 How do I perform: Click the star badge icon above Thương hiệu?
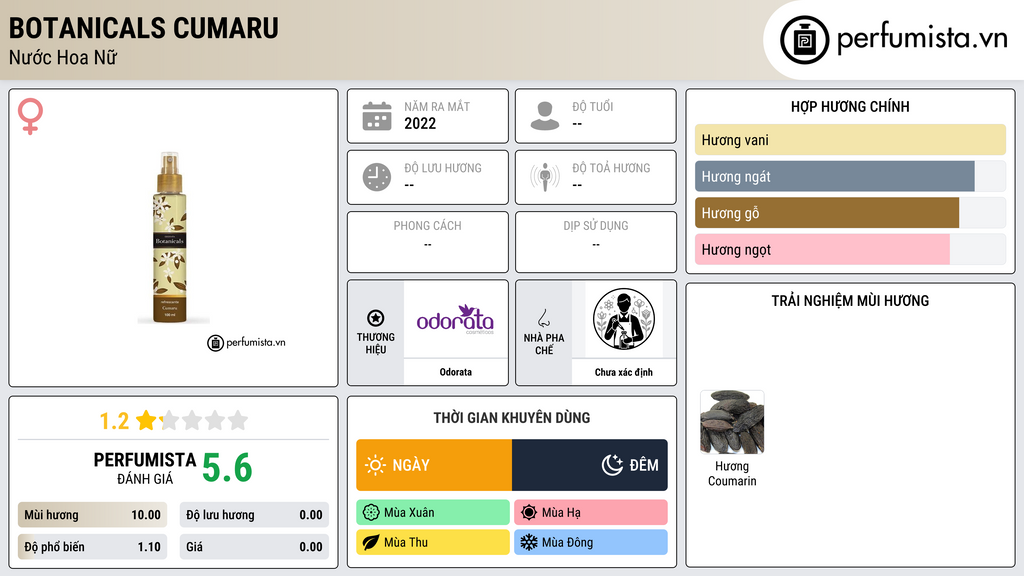click(x=376, y=318)
